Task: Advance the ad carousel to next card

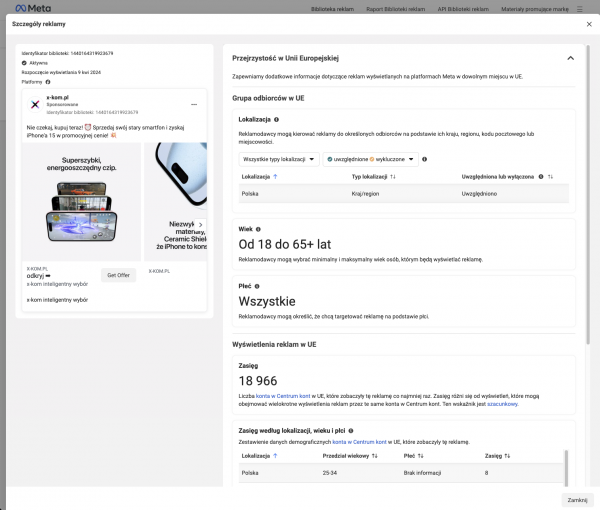Action: click(x=200, y=225)
